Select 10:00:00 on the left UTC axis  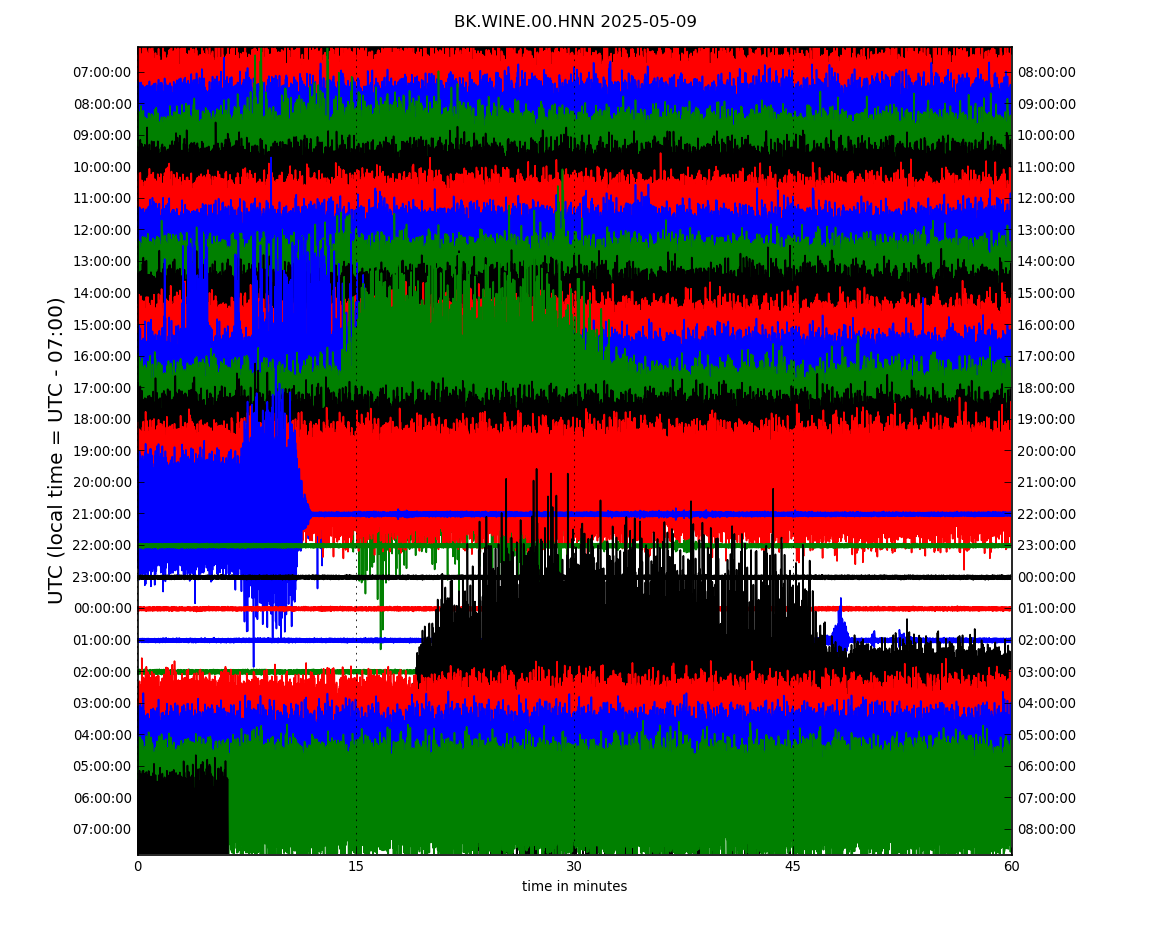click(x=103, y=167)
